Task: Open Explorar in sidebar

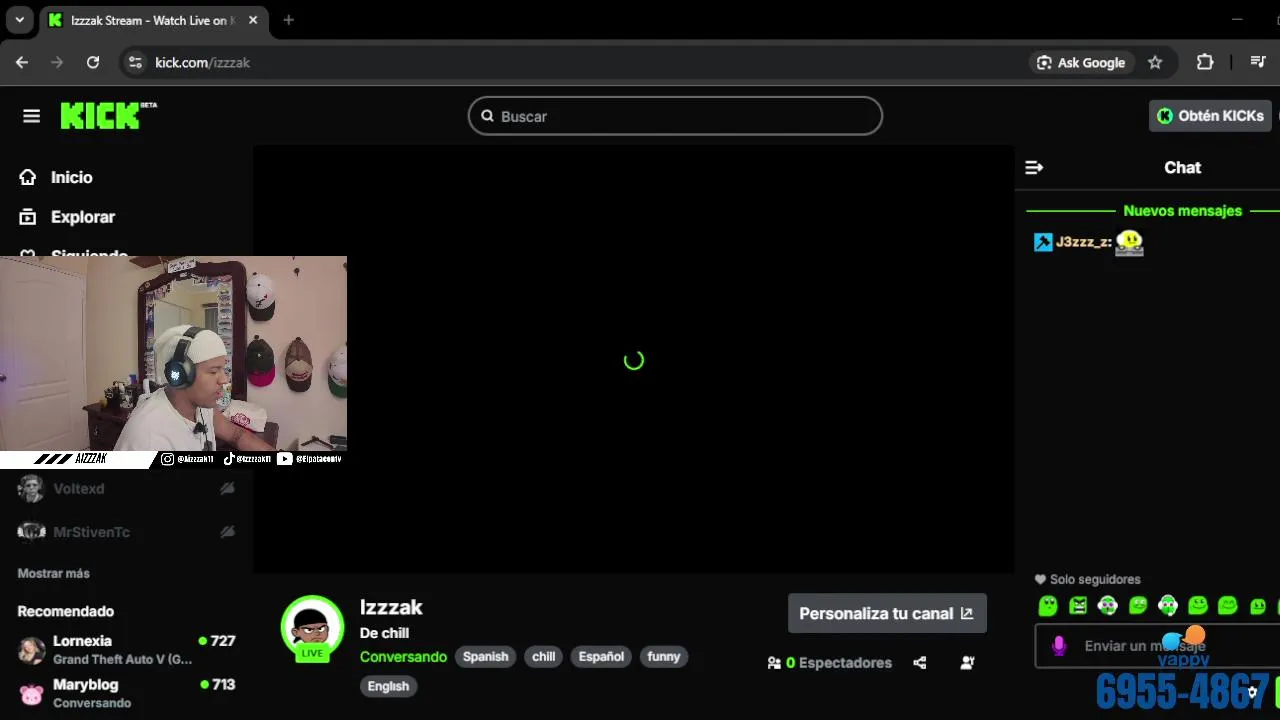Action: (83, 217)
